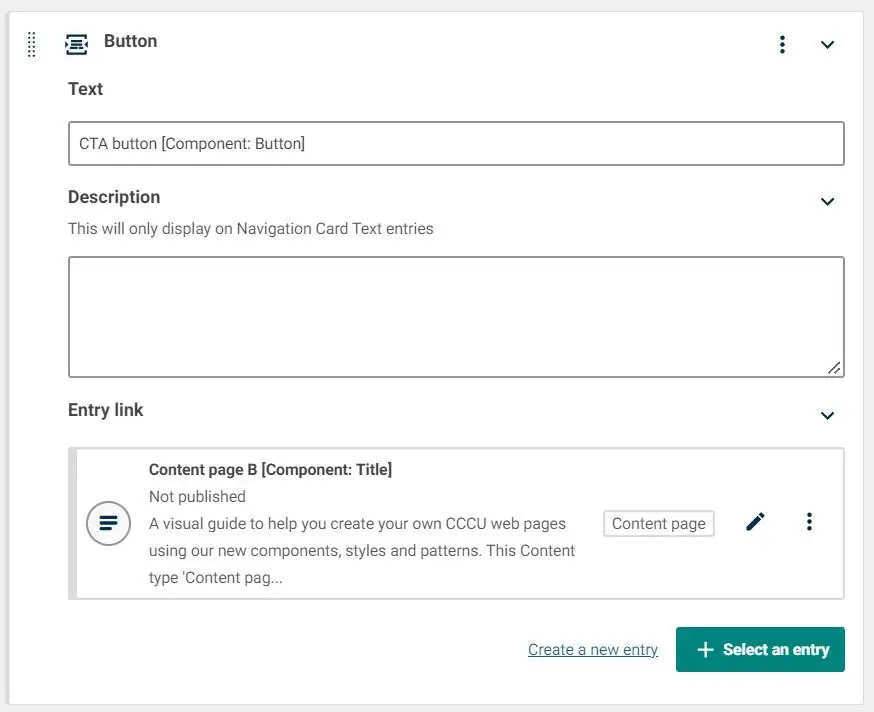Collapse the Description section chevron
Screen dimensions: 874x712
coord(827,201)
